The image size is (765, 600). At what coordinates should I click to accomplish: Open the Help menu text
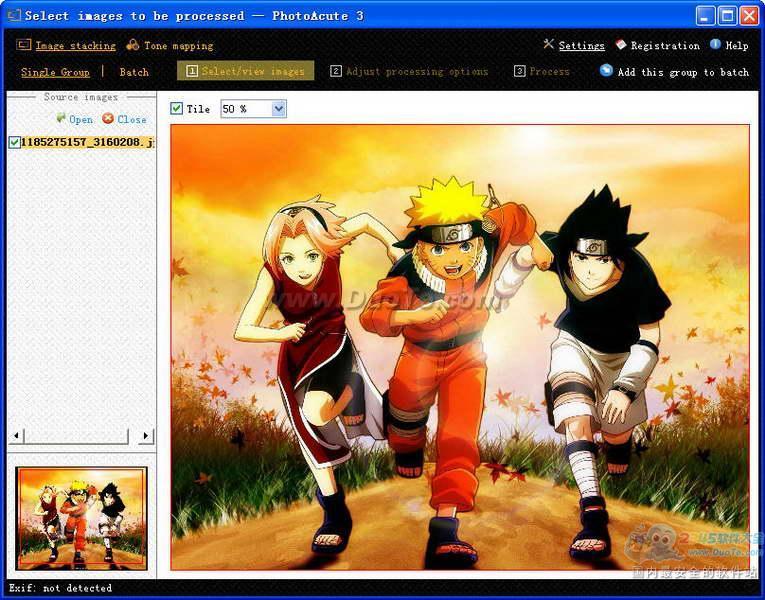click(737, 46)
